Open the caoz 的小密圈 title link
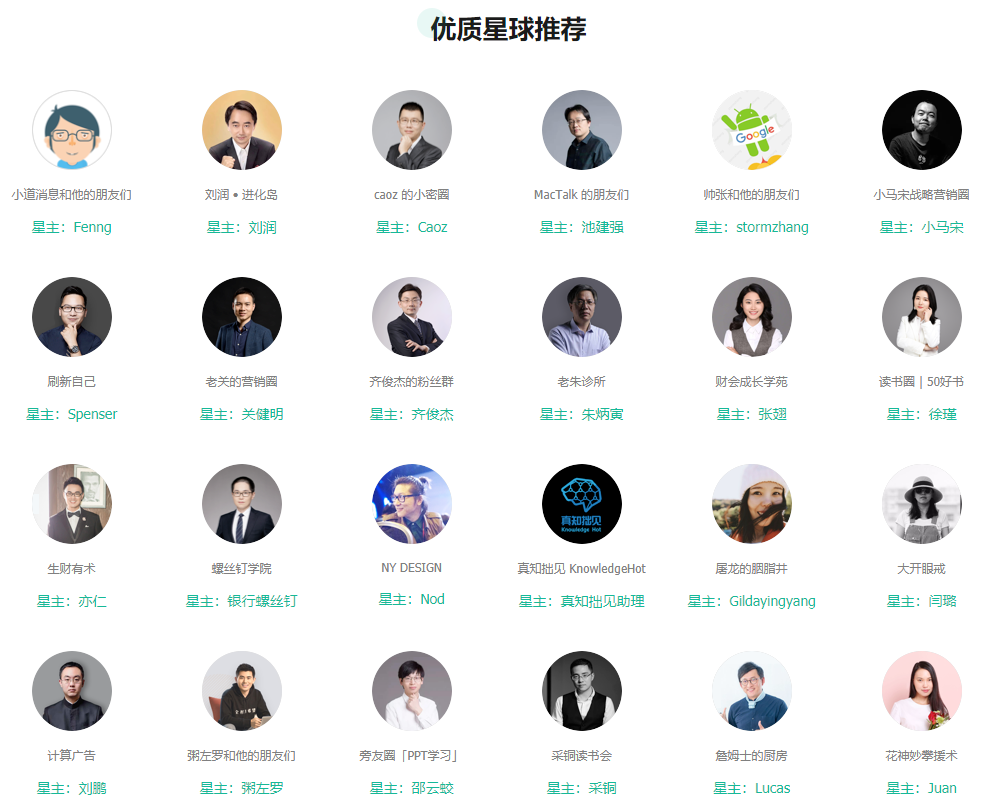Image resolution: width=998 pixels, height=812 pixels. pyautogui.click(x=412, y=195)
